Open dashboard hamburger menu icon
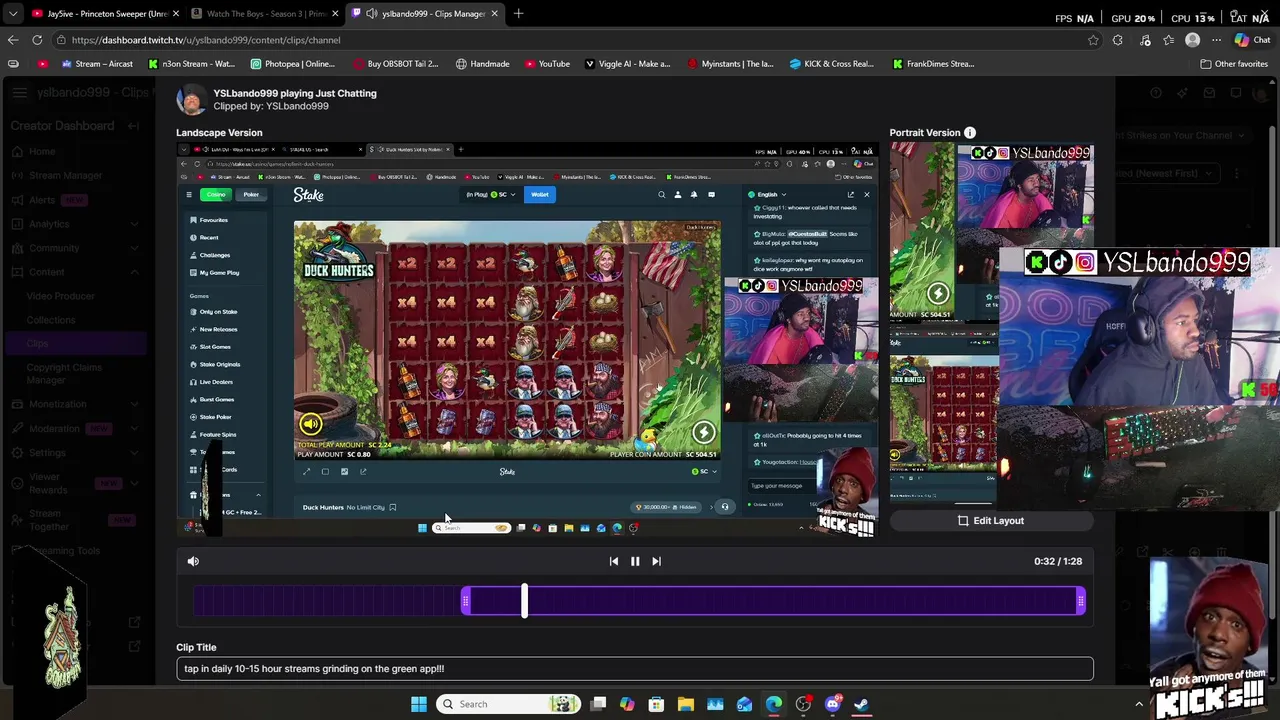The image size is (1280, 720). 19,93
